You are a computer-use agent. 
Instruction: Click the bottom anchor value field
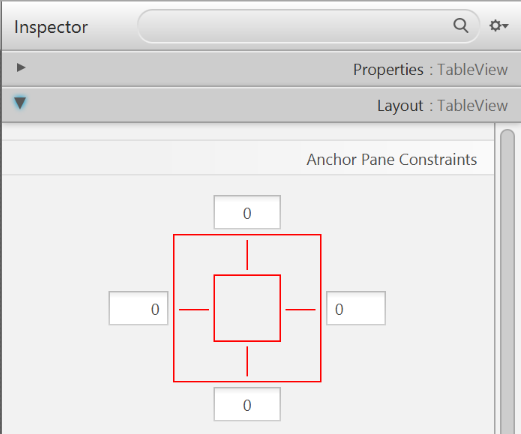(247, 404)
